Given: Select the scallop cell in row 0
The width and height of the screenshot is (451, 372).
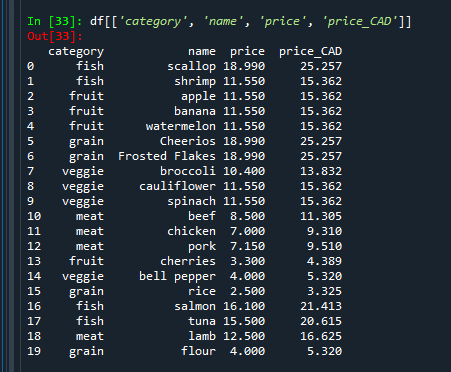Looking at the screenshot, I should pos(191,66).
